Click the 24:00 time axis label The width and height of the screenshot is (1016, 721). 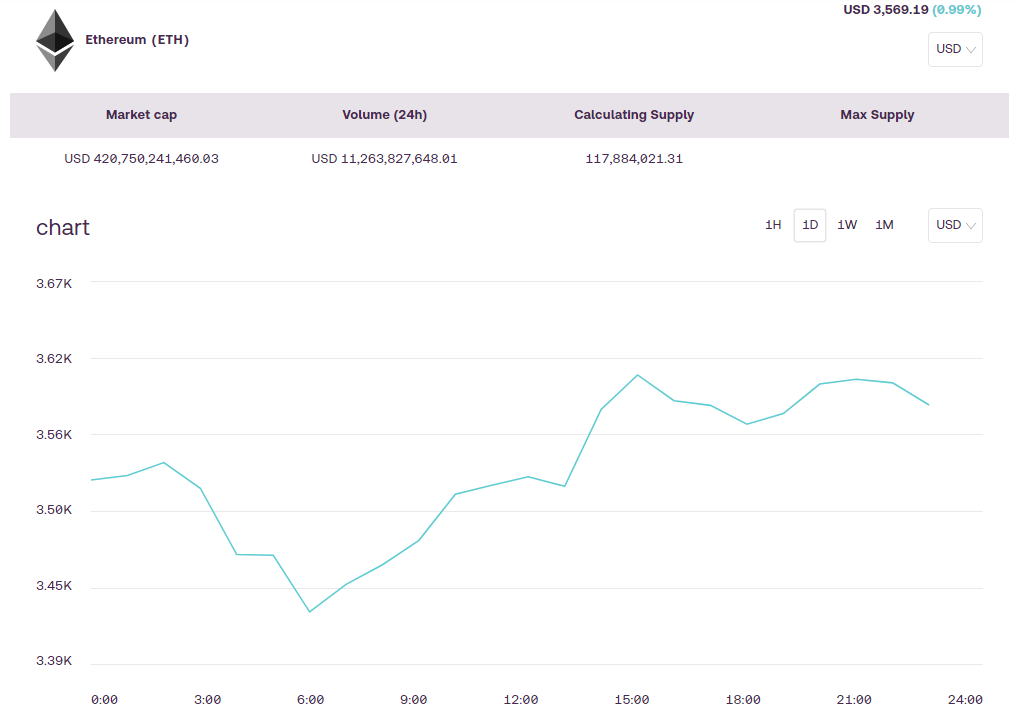pyautogui.click(x=965, y=700)
